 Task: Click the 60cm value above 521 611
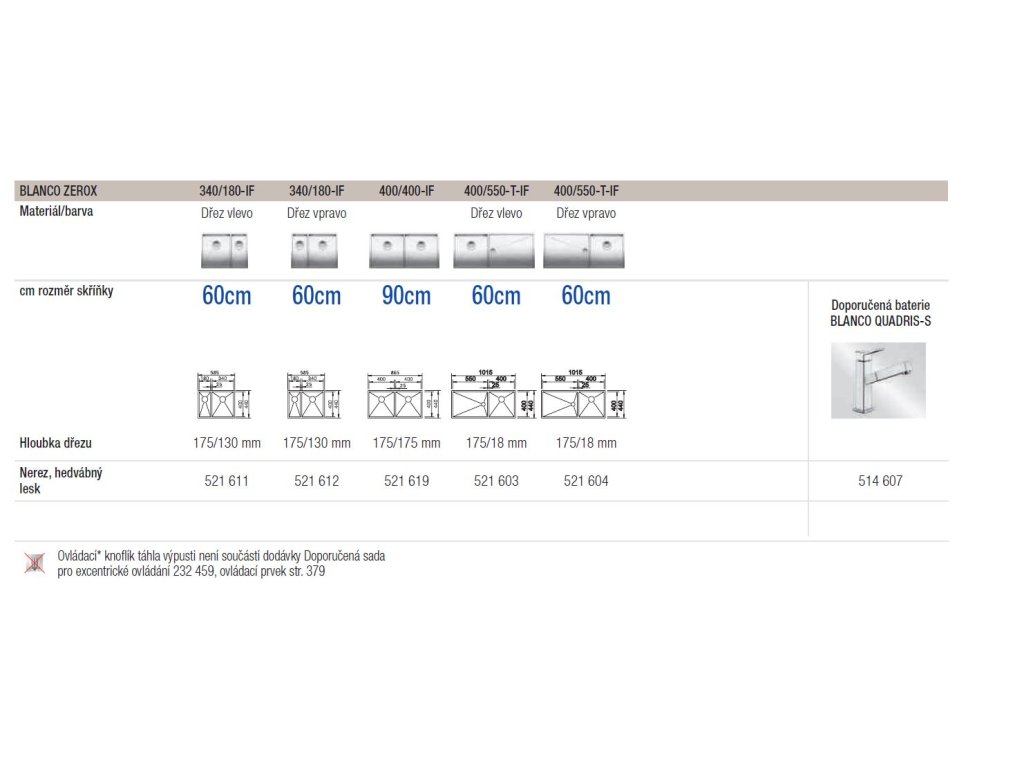tap(227, 296)
